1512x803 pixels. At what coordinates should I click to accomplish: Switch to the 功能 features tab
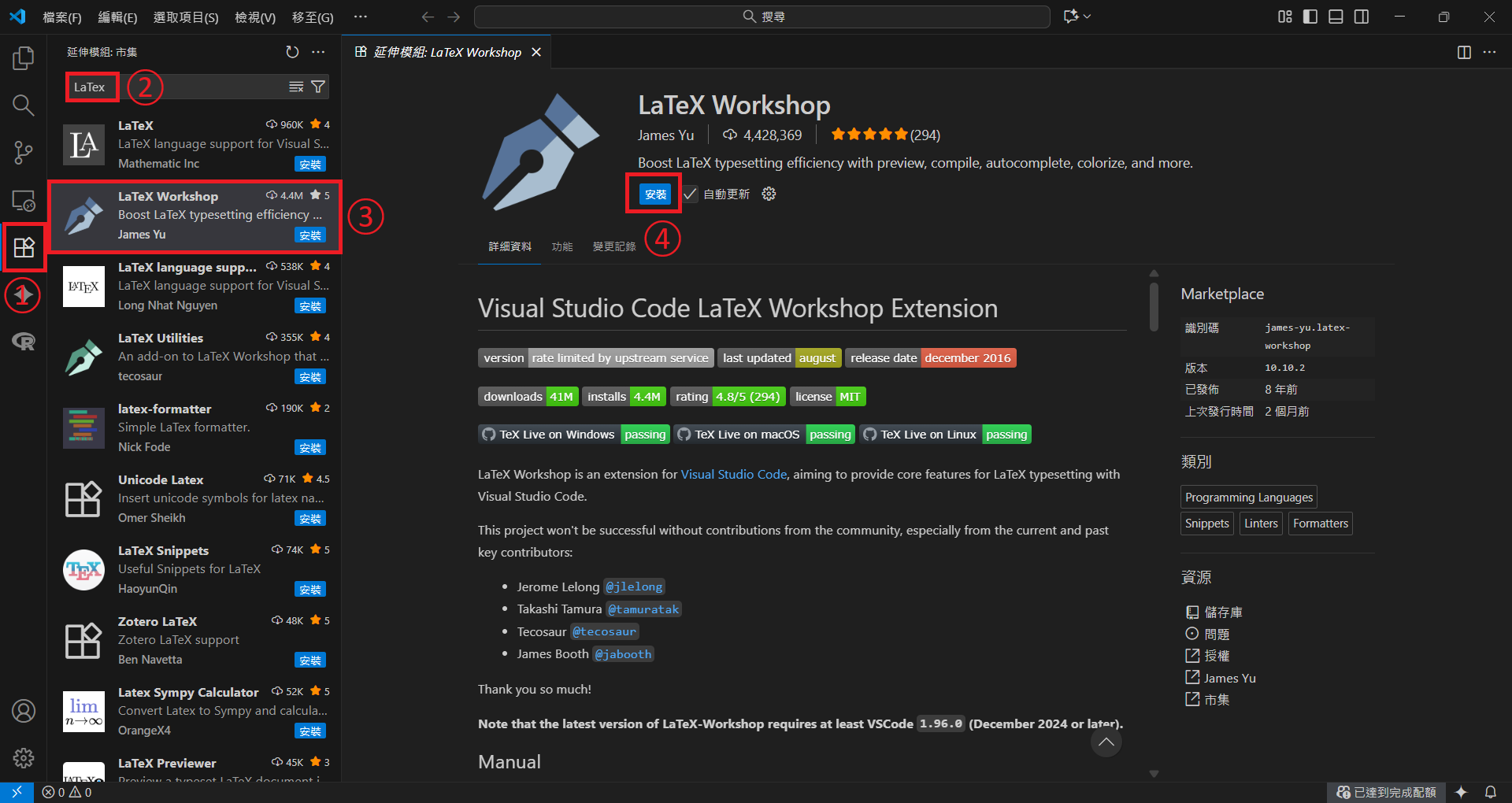562,246
